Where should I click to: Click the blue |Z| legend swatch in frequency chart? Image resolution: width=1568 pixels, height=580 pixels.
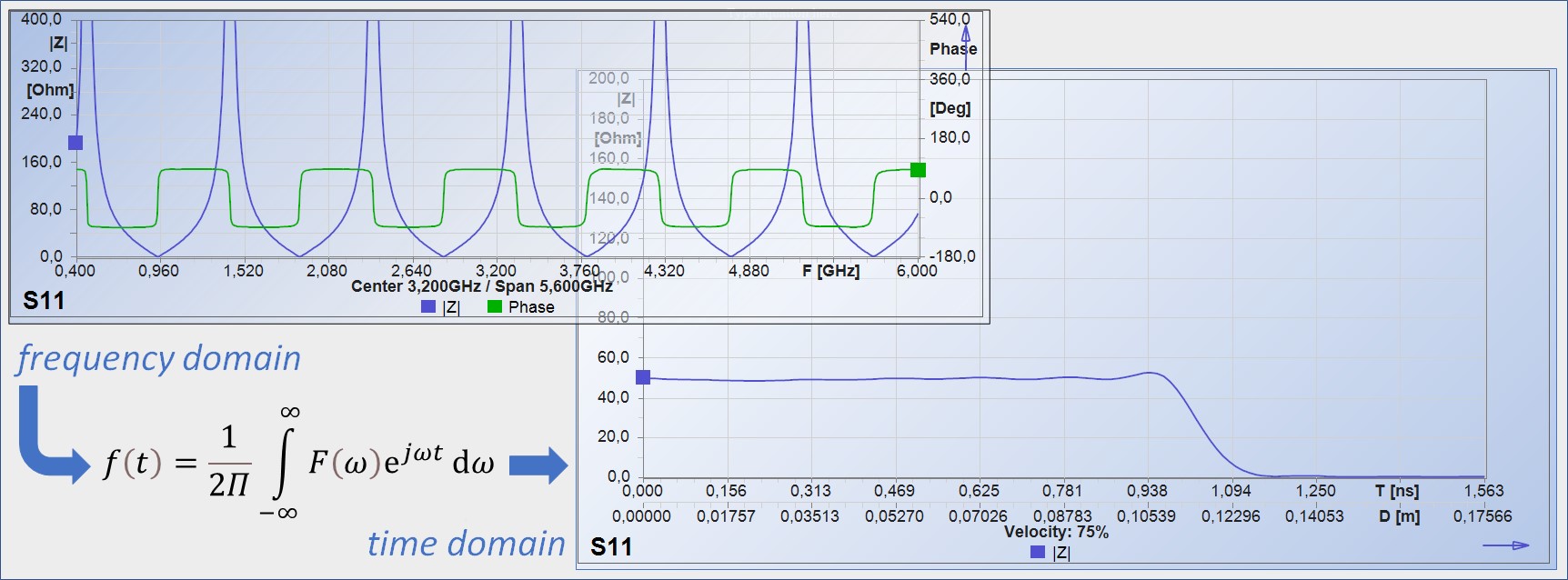pyautogui.click(x=428, y=307)
